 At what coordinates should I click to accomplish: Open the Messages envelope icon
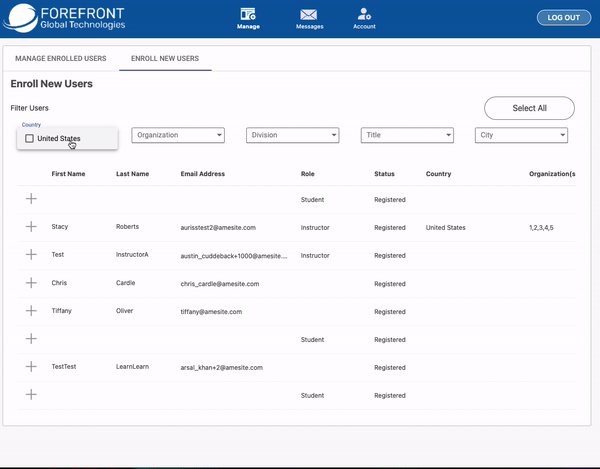309,15
